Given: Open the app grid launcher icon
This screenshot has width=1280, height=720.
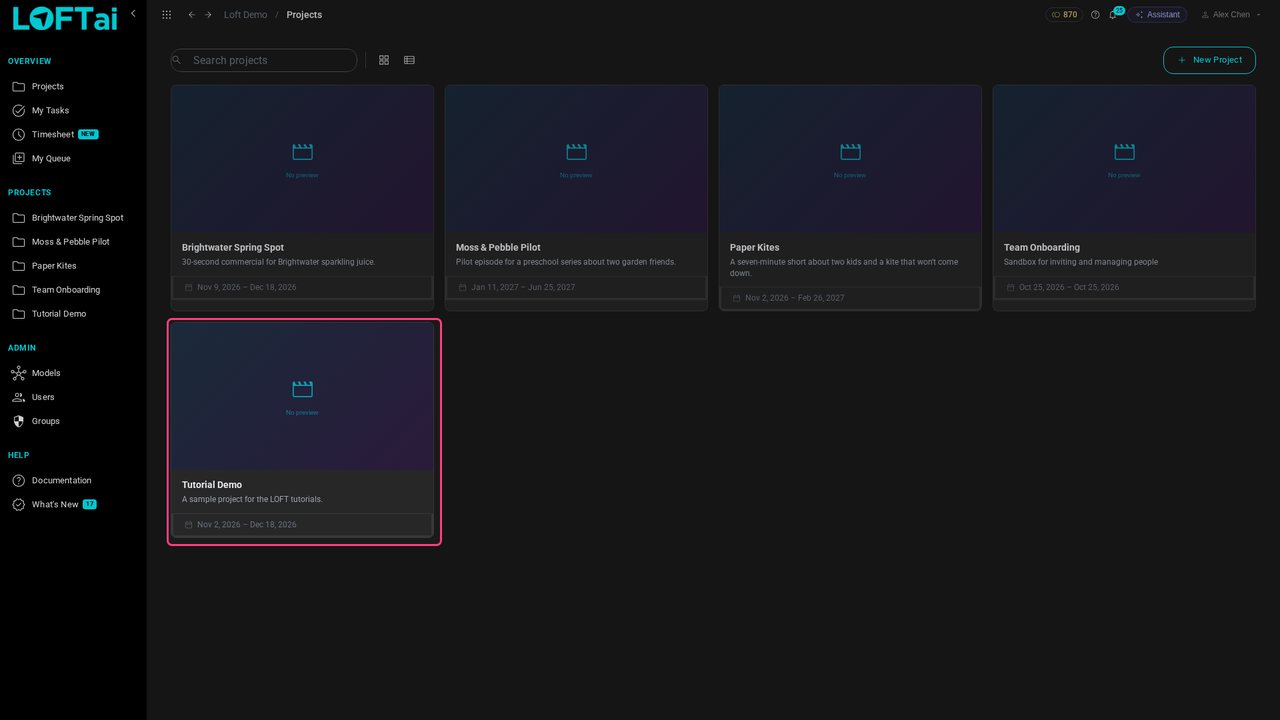Looking at the screenshot, I should 166,15.
